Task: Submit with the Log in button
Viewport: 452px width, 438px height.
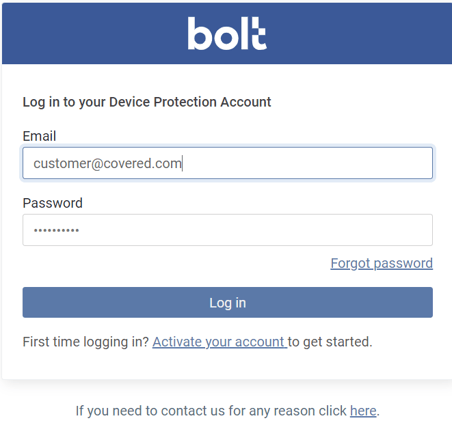Action: pos(228,302)
